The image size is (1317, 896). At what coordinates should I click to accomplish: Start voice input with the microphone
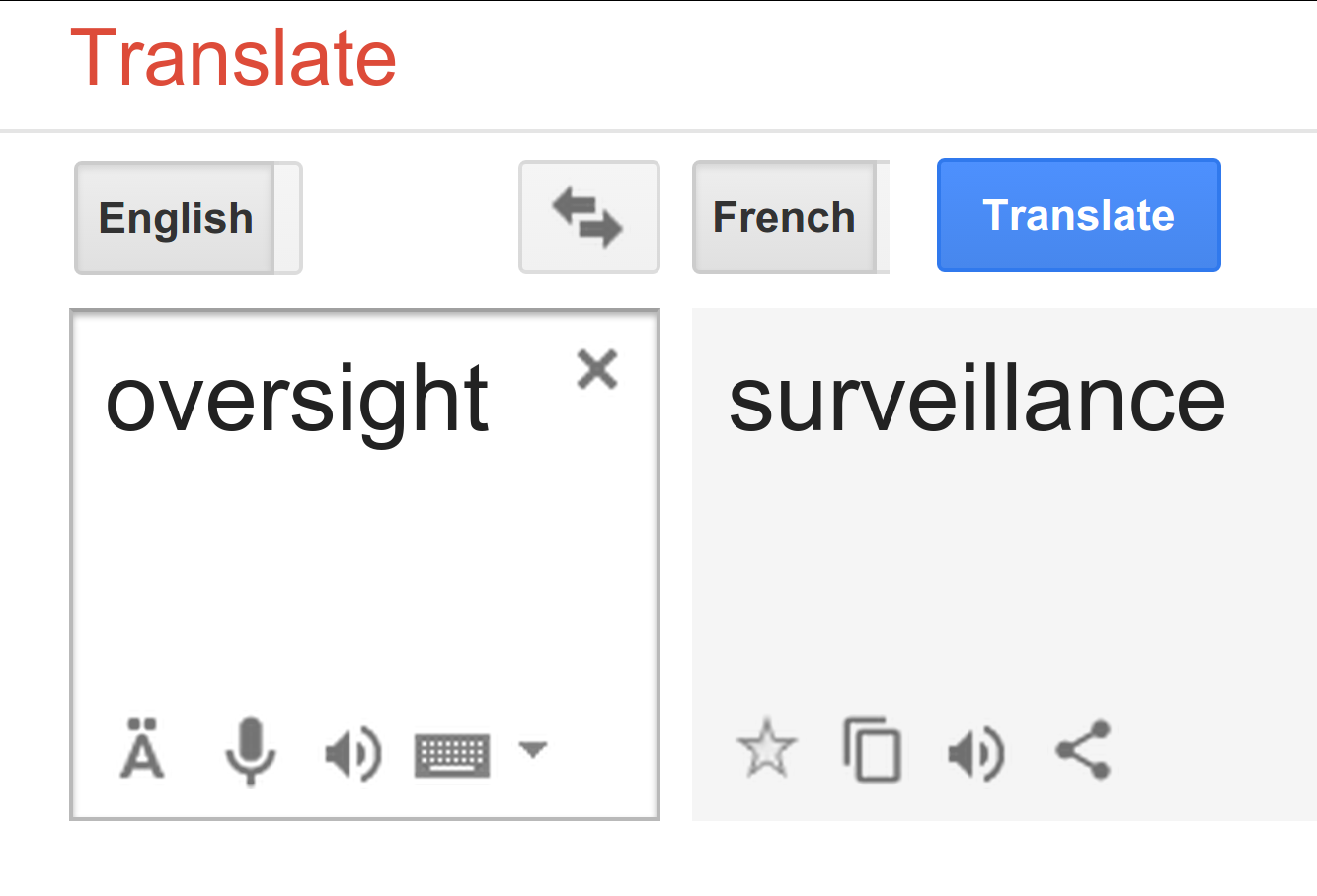coord(250,751)
